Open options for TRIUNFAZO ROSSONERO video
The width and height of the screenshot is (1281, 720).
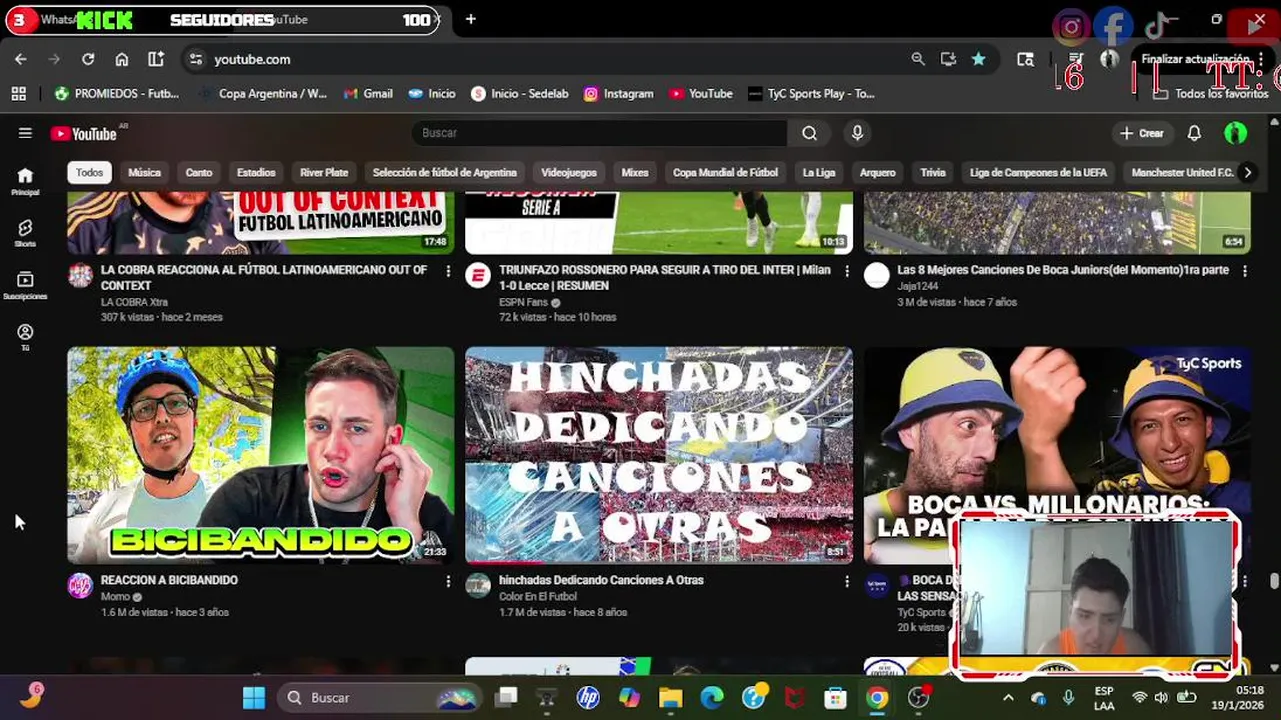[847, 271]
